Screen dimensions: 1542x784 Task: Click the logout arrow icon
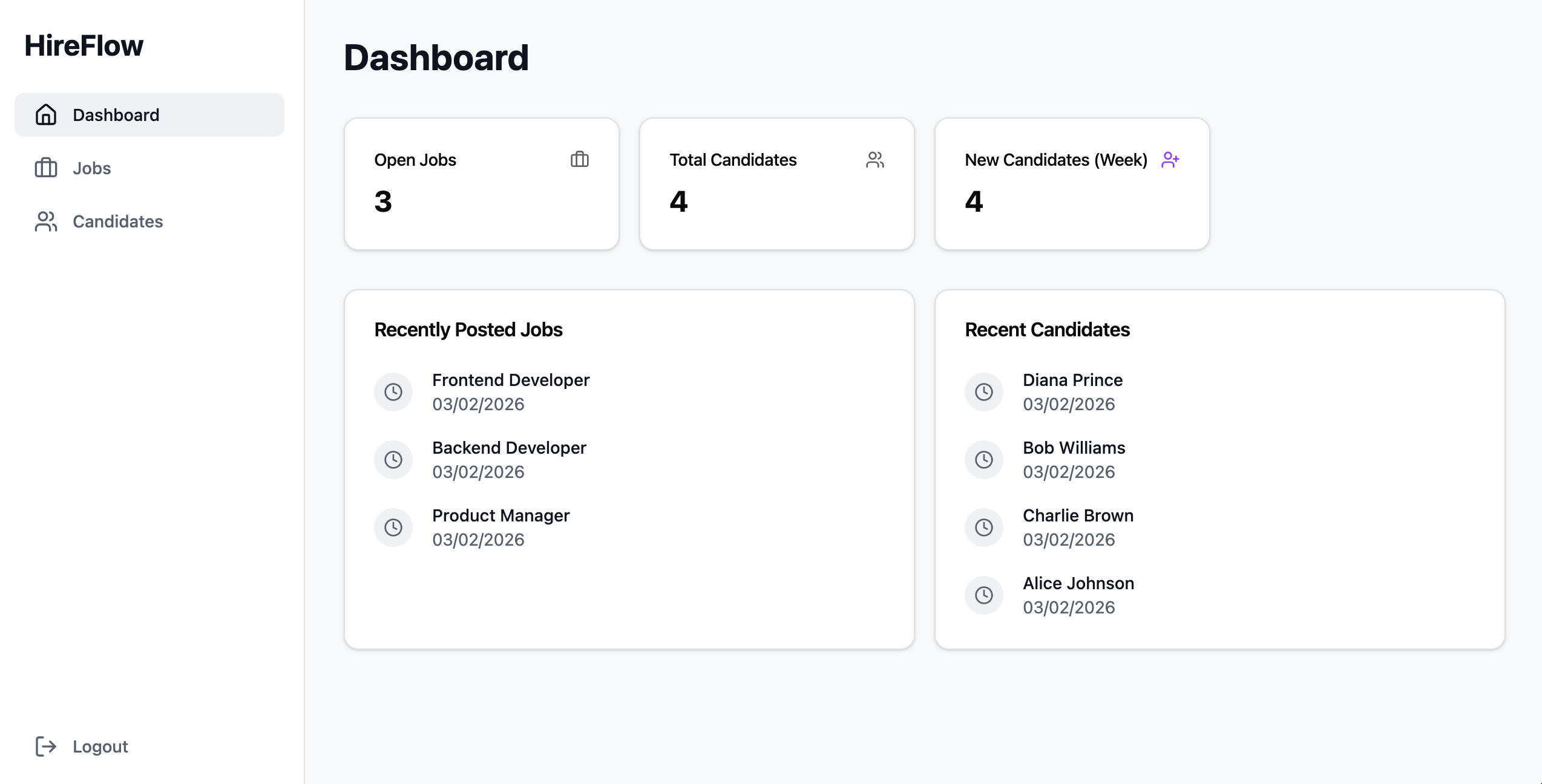46,746
